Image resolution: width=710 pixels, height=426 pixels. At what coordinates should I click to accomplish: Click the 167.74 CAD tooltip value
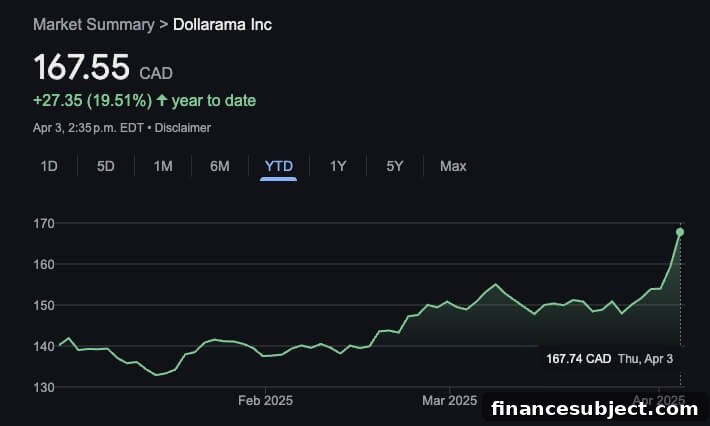(x=578, y=359)
